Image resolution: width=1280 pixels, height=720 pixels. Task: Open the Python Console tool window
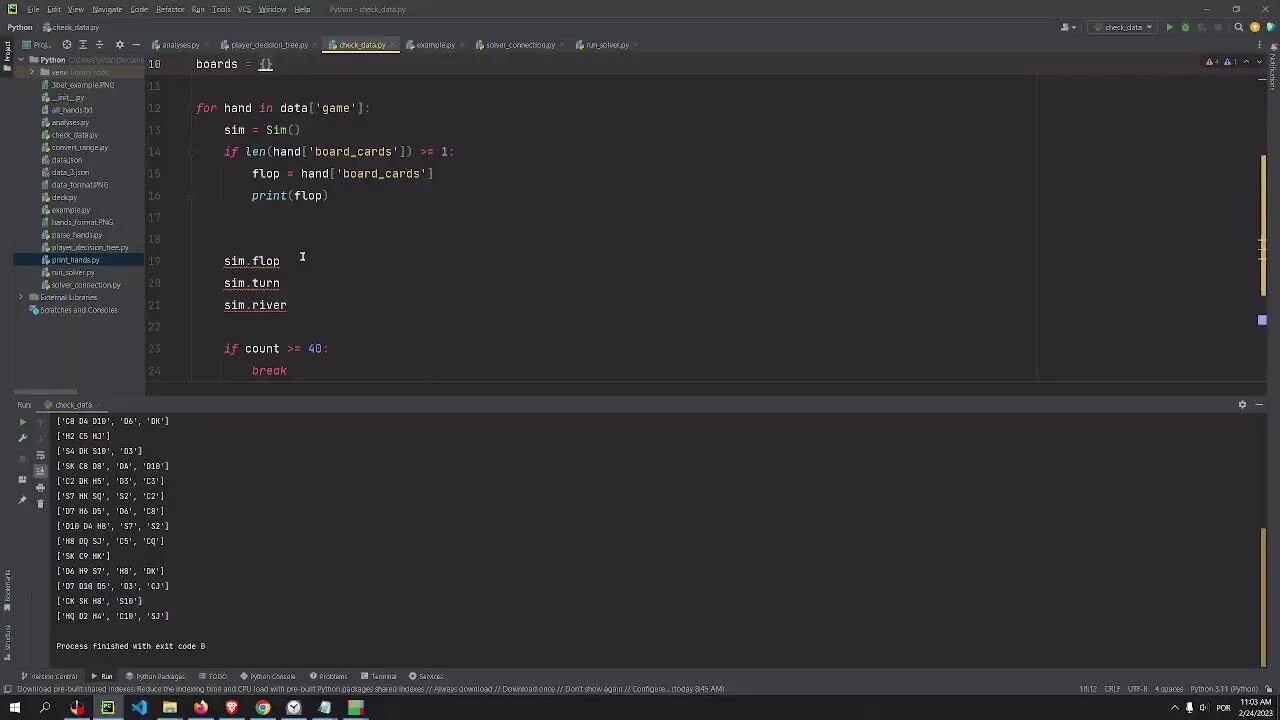pos(266,676)
